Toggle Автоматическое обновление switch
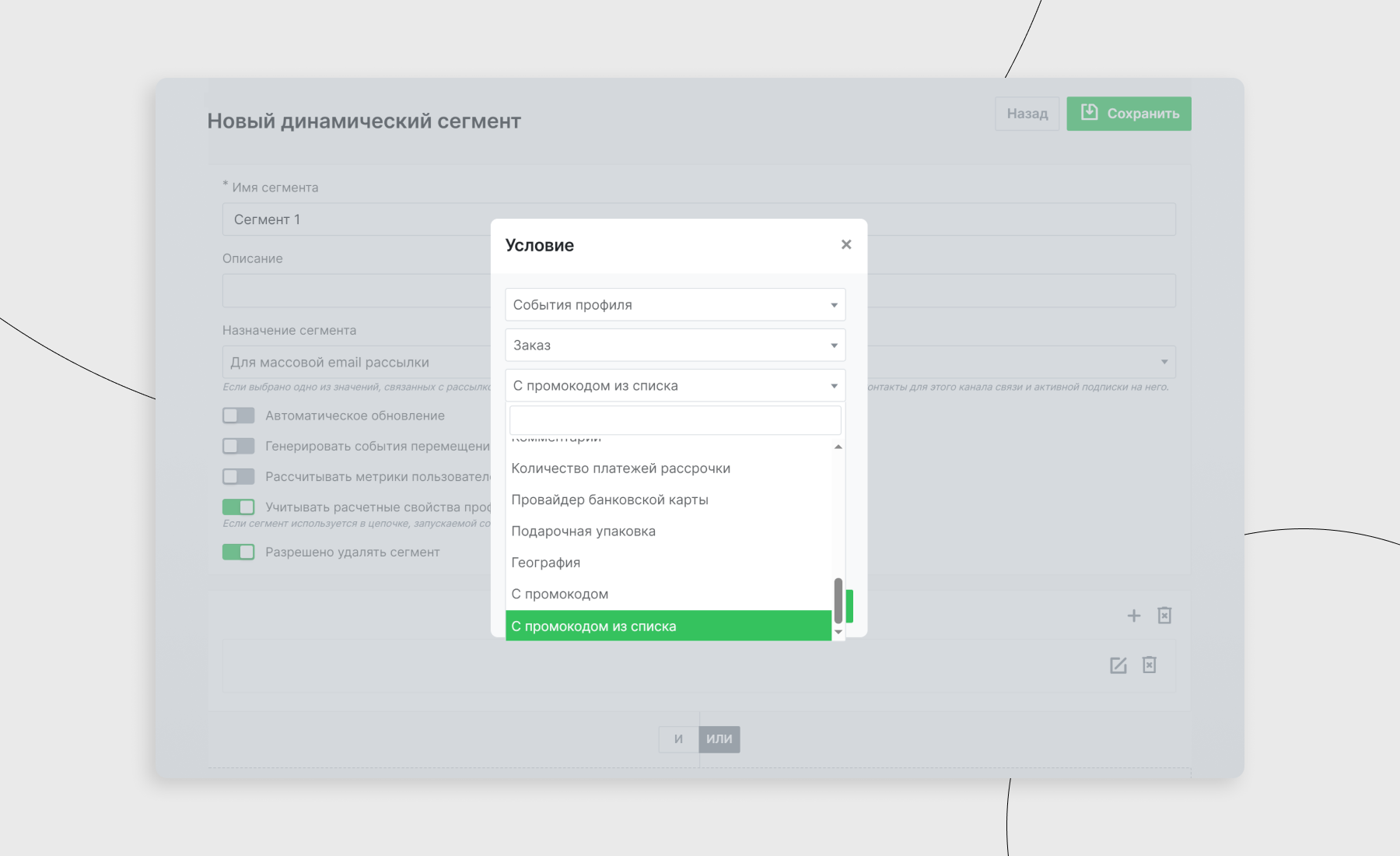This screenshot has height=856, width=1400. [x=239, y=416]
